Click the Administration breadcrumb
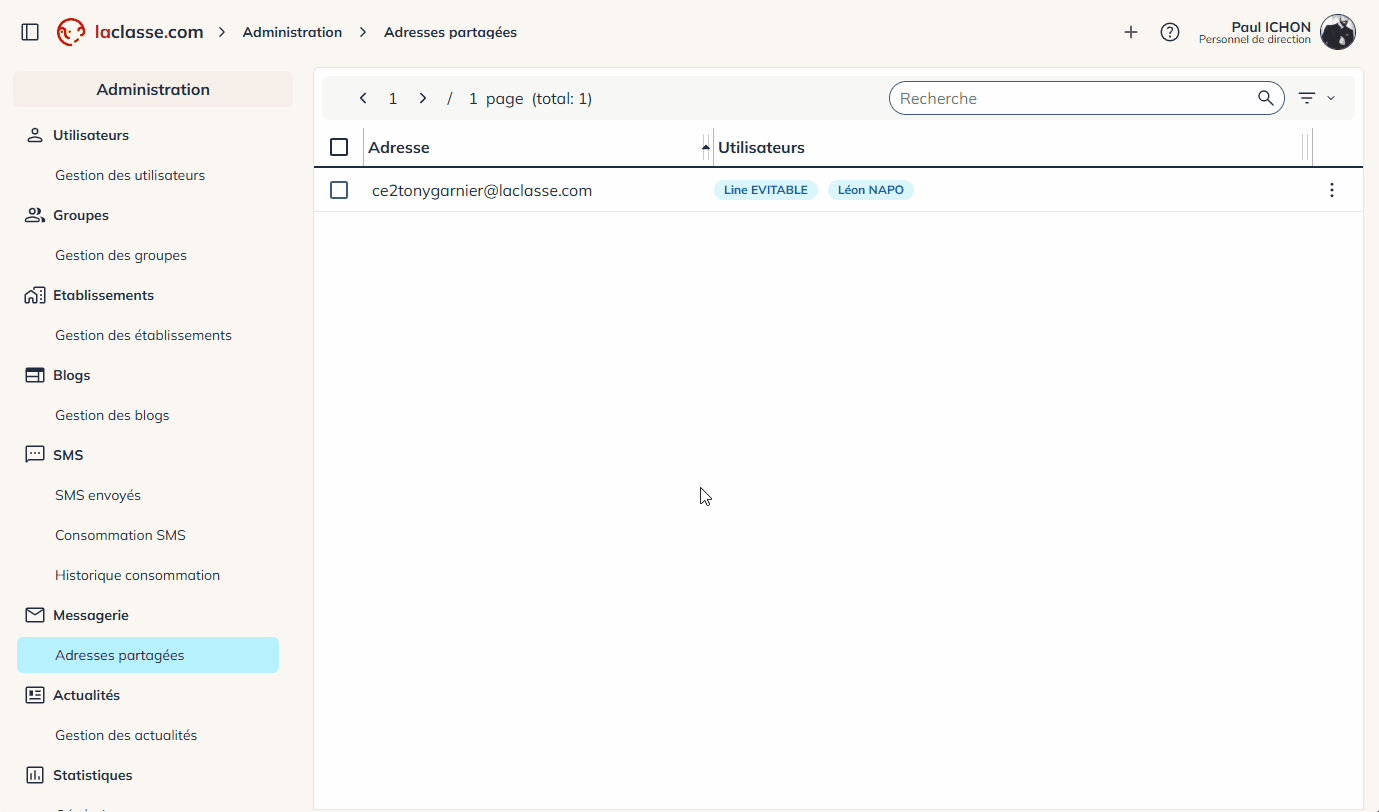 tap(292, 32)
